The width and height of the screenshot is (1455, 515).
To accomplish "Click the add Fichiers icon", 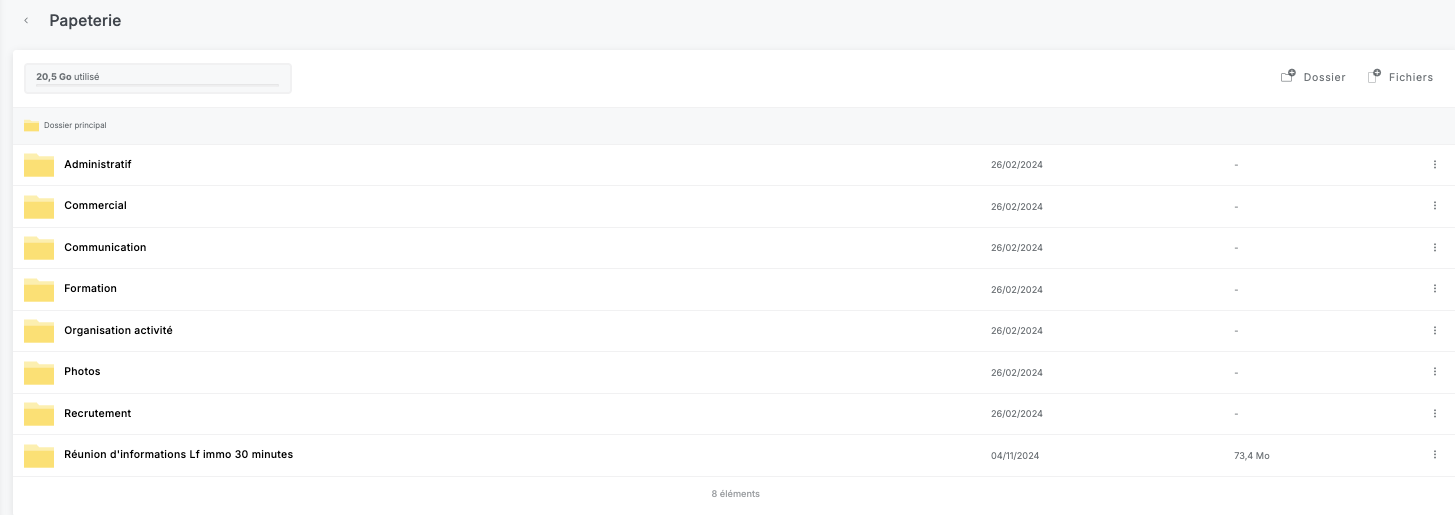I will click(x=1374, y=77).
